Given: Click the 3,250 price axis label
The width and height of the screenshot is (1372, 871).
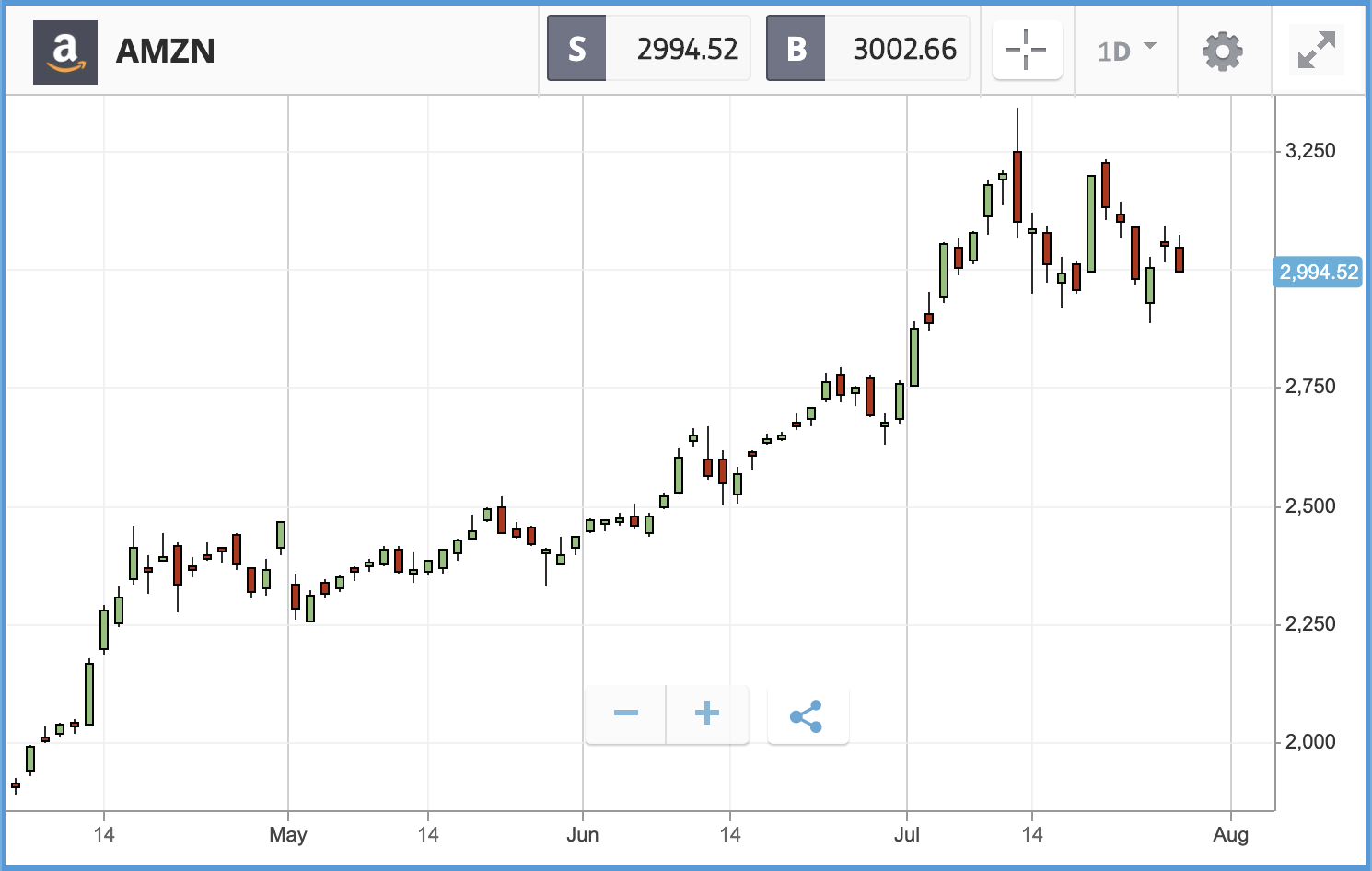Looking at the screenshot, I should [1310, 151].
